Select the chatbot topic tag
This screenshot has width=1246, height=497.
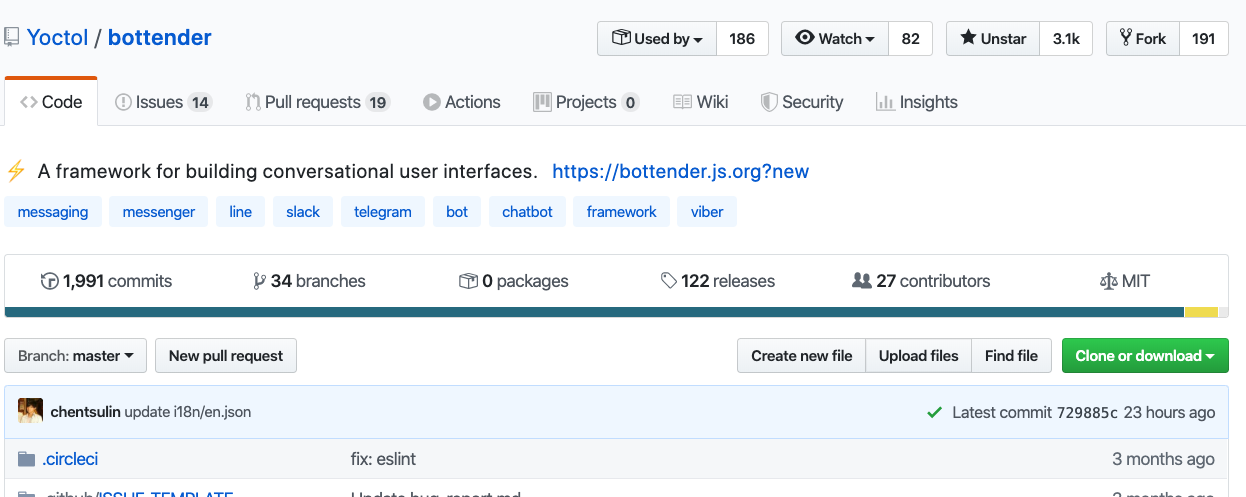[x=527, y=212]
